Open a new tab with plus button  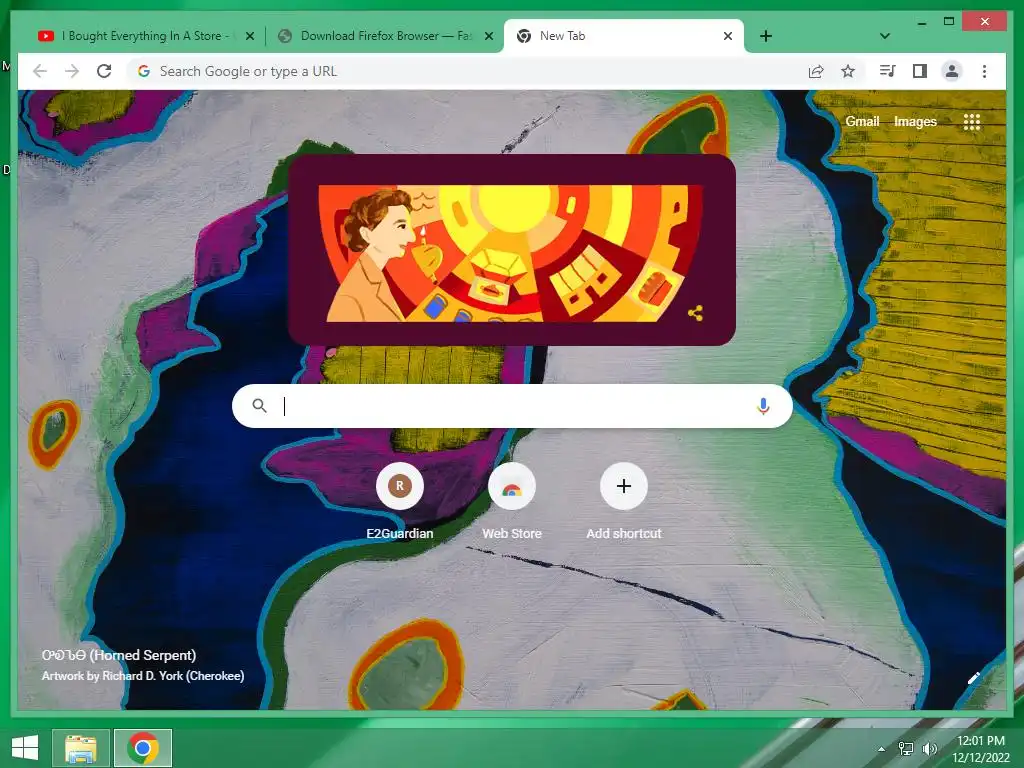[x=766, y=36]
